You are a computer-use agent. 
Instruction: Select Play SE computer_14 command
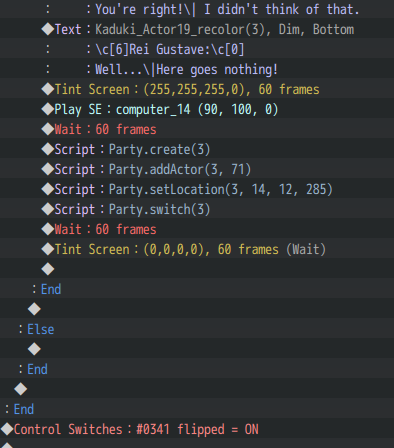click(x=197, y=109)
